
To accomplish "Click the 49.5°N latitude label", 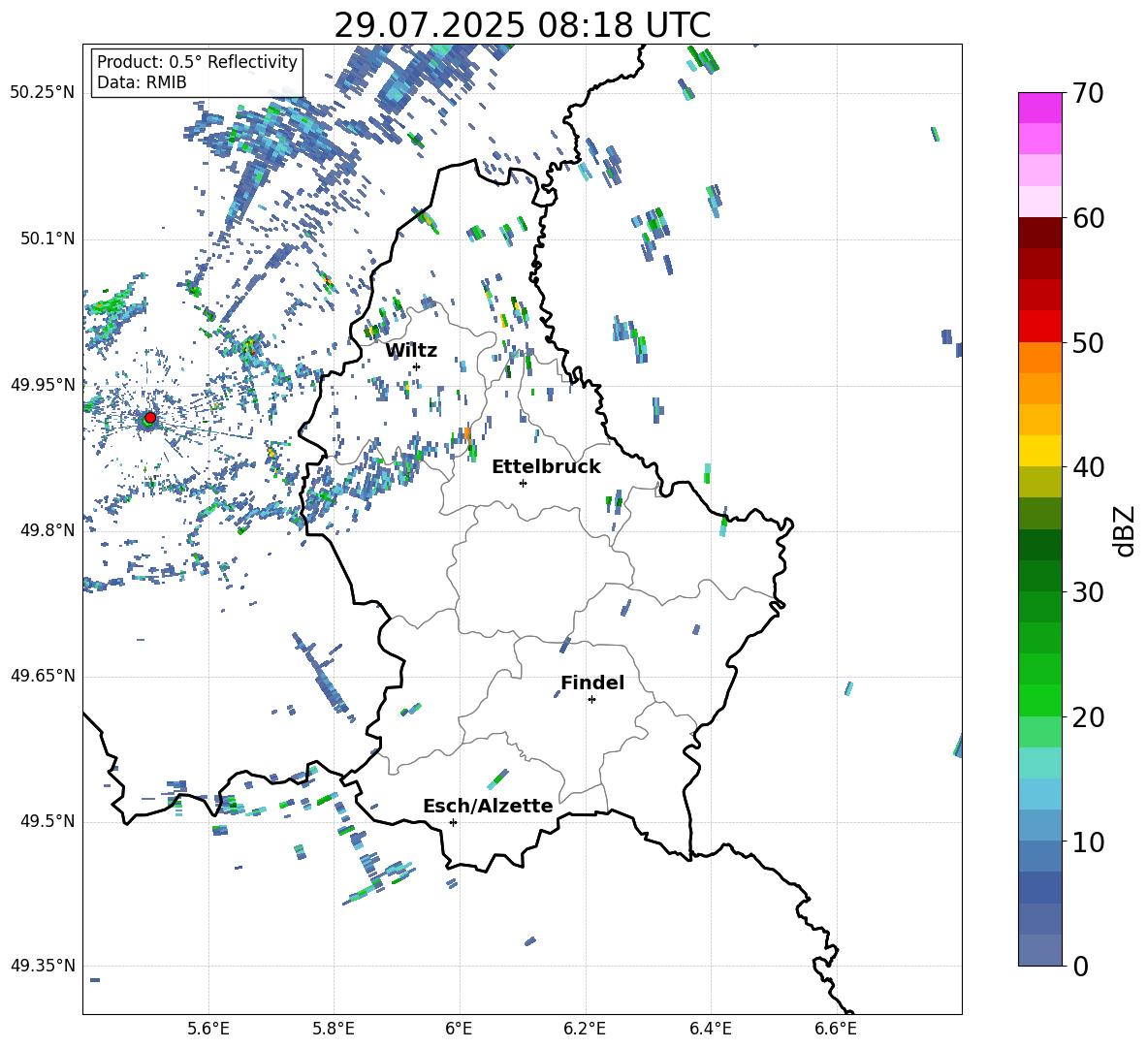I will point(48,821).
